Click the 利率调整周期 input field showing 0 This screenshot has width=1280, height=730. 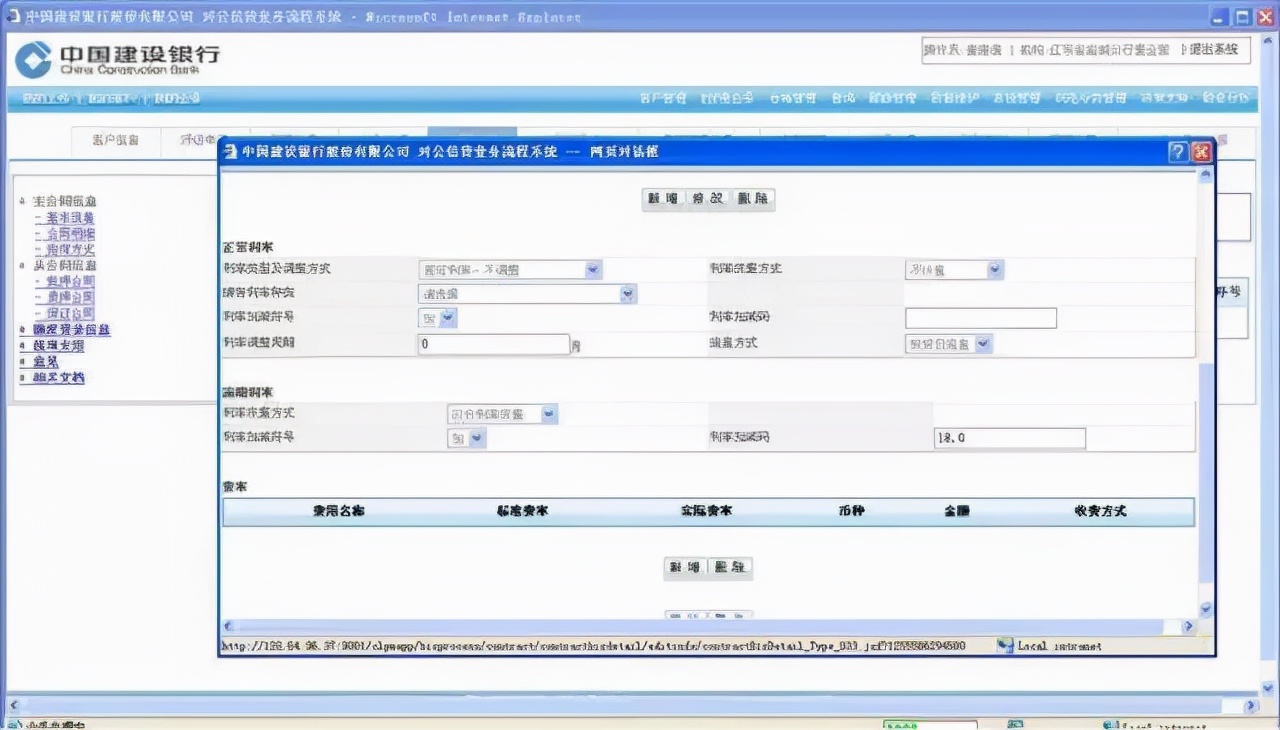(x=493, y=344)
